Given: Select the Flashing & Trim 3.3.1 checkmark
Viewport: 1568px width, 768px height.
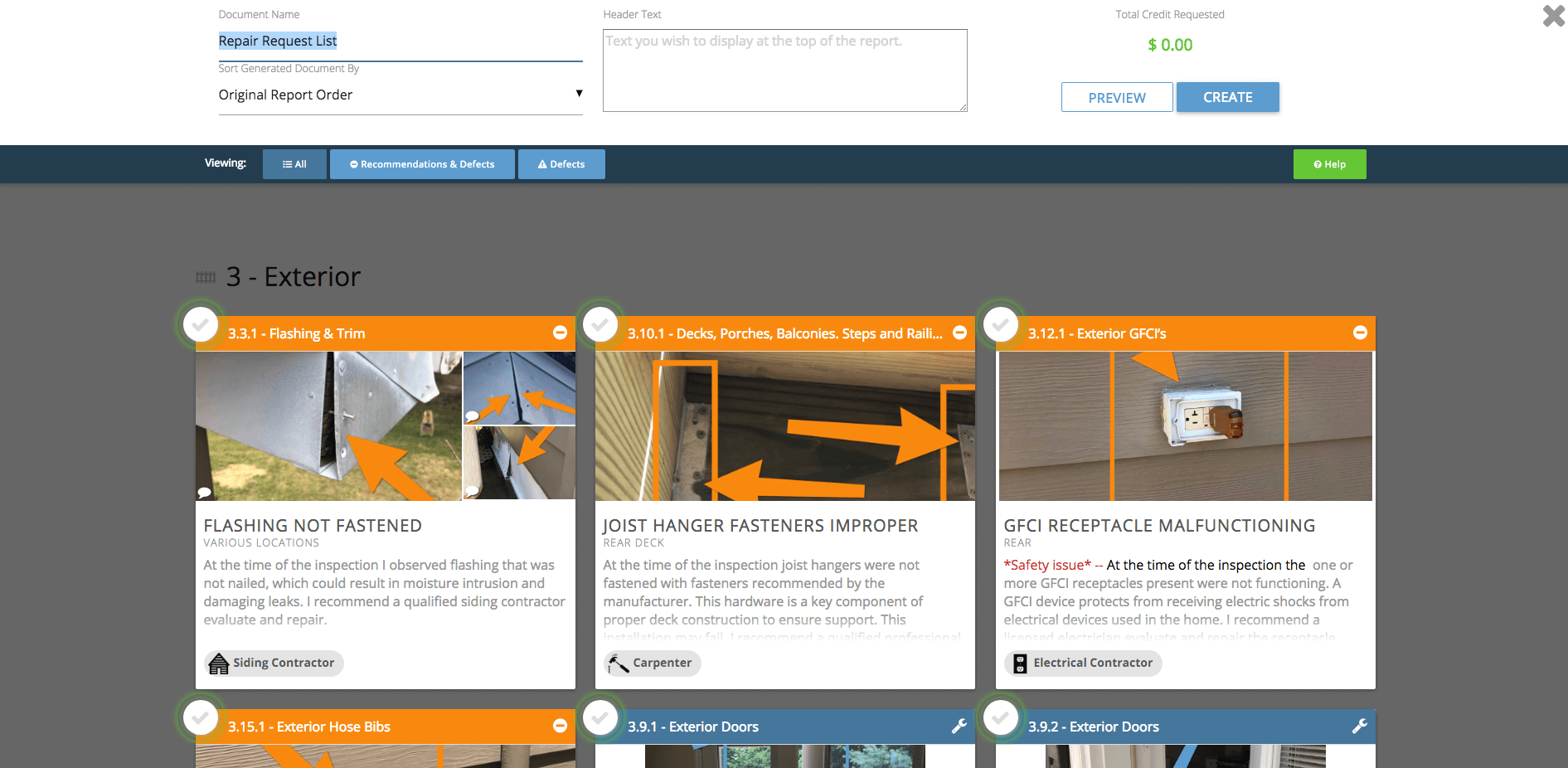Looking at the screenshot, I should pyautogui.click(x=201, y=324).
